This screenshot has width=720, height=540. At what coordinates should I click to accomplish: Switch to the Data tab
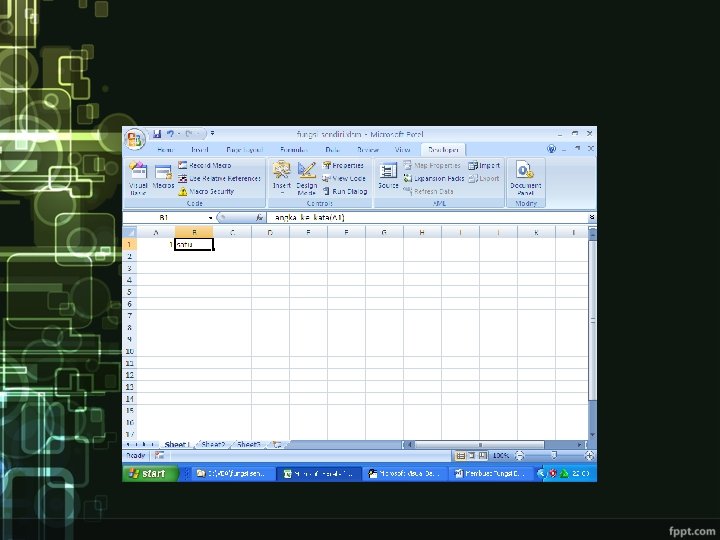(332, 150)
